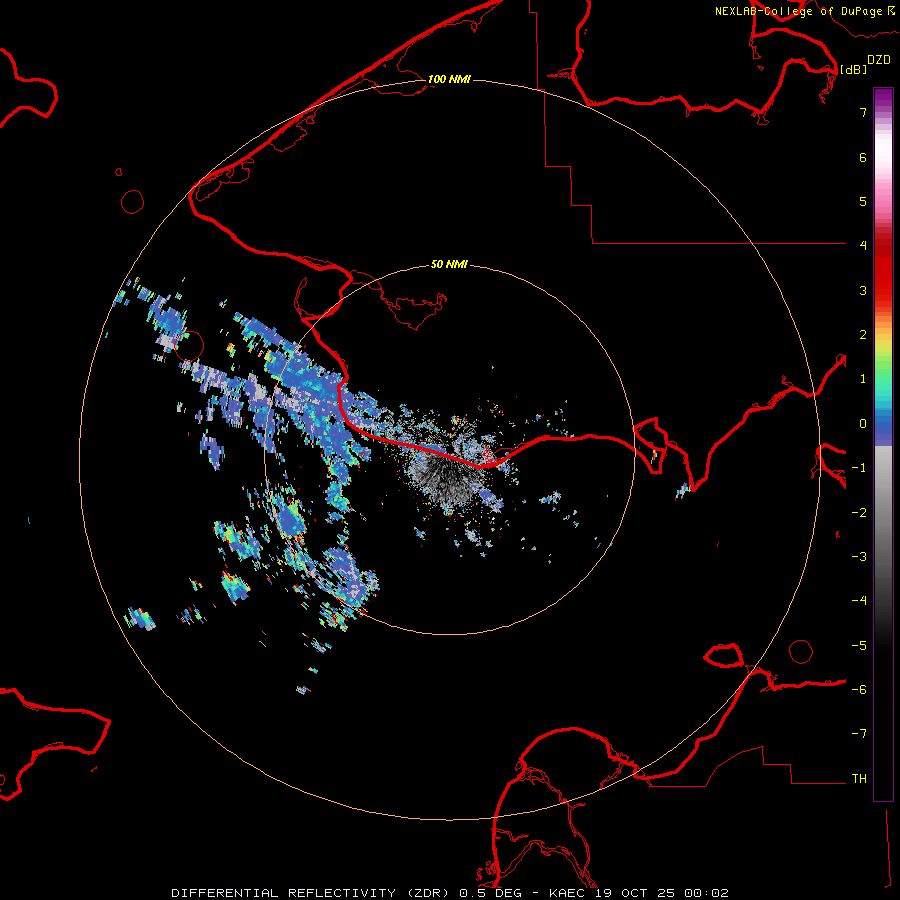Click the DIFFERENTIAL REFLECTIVITY (ZDR) title text
Viewport: 900px width, 900px height.
click(312, 893)
